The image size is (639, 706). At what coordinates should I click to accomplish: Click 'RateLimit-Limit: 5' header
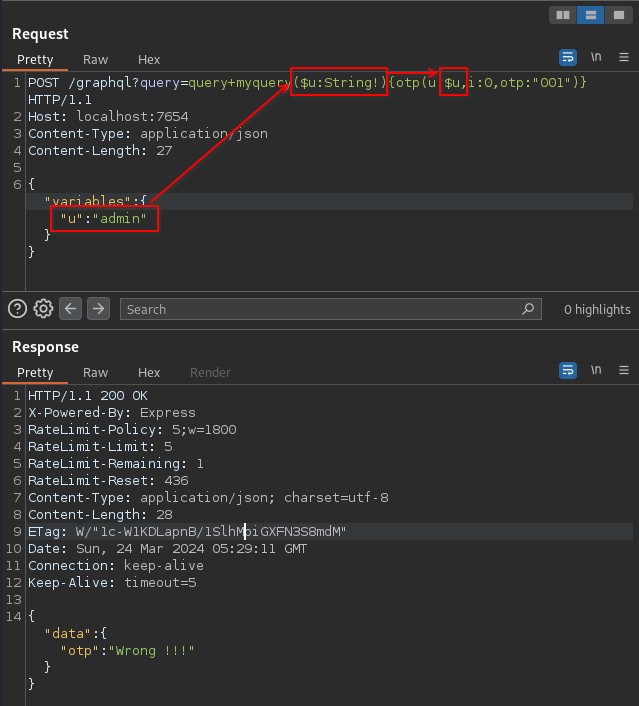point(100,447)
